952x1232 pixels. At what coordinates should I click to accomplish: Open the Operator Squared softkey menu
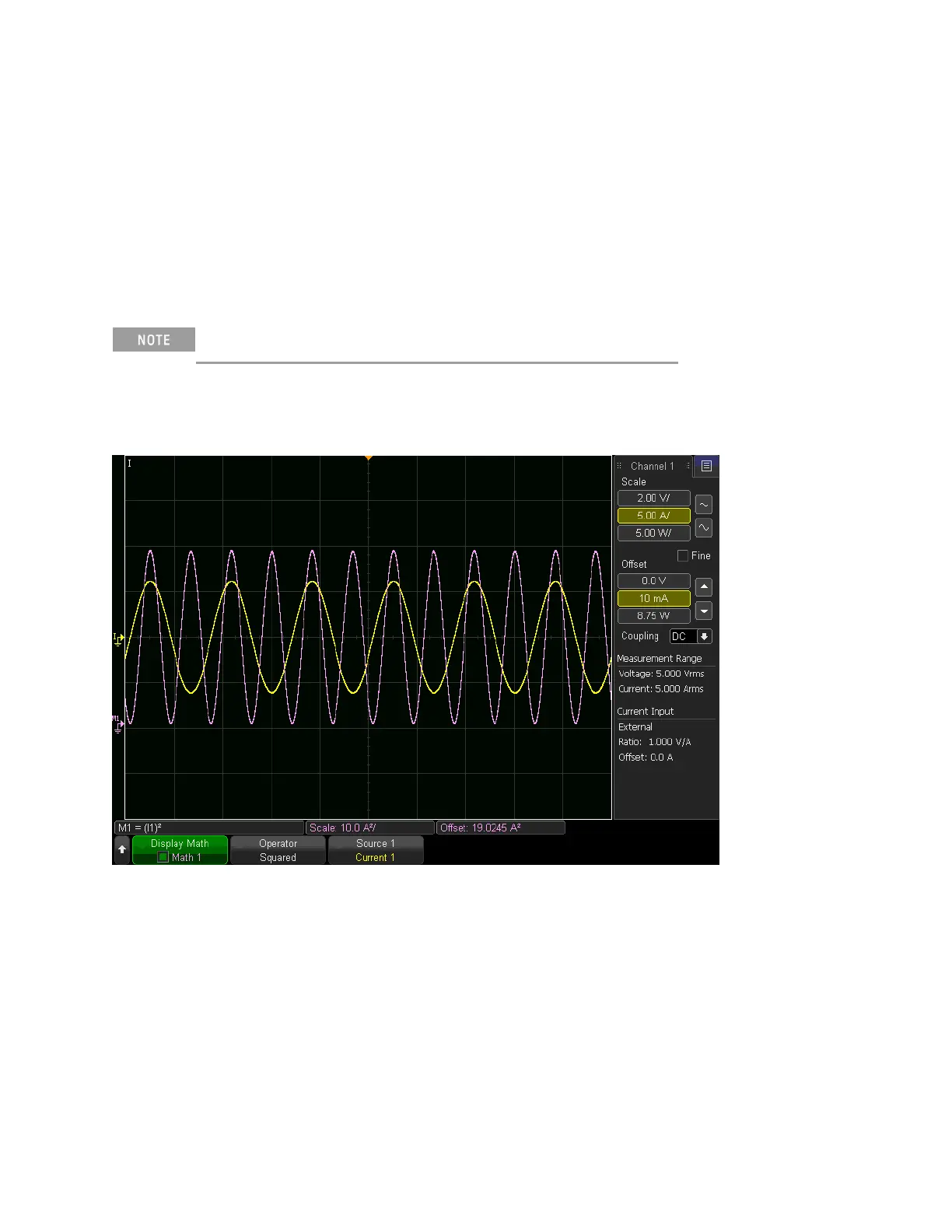click(278, 849)
